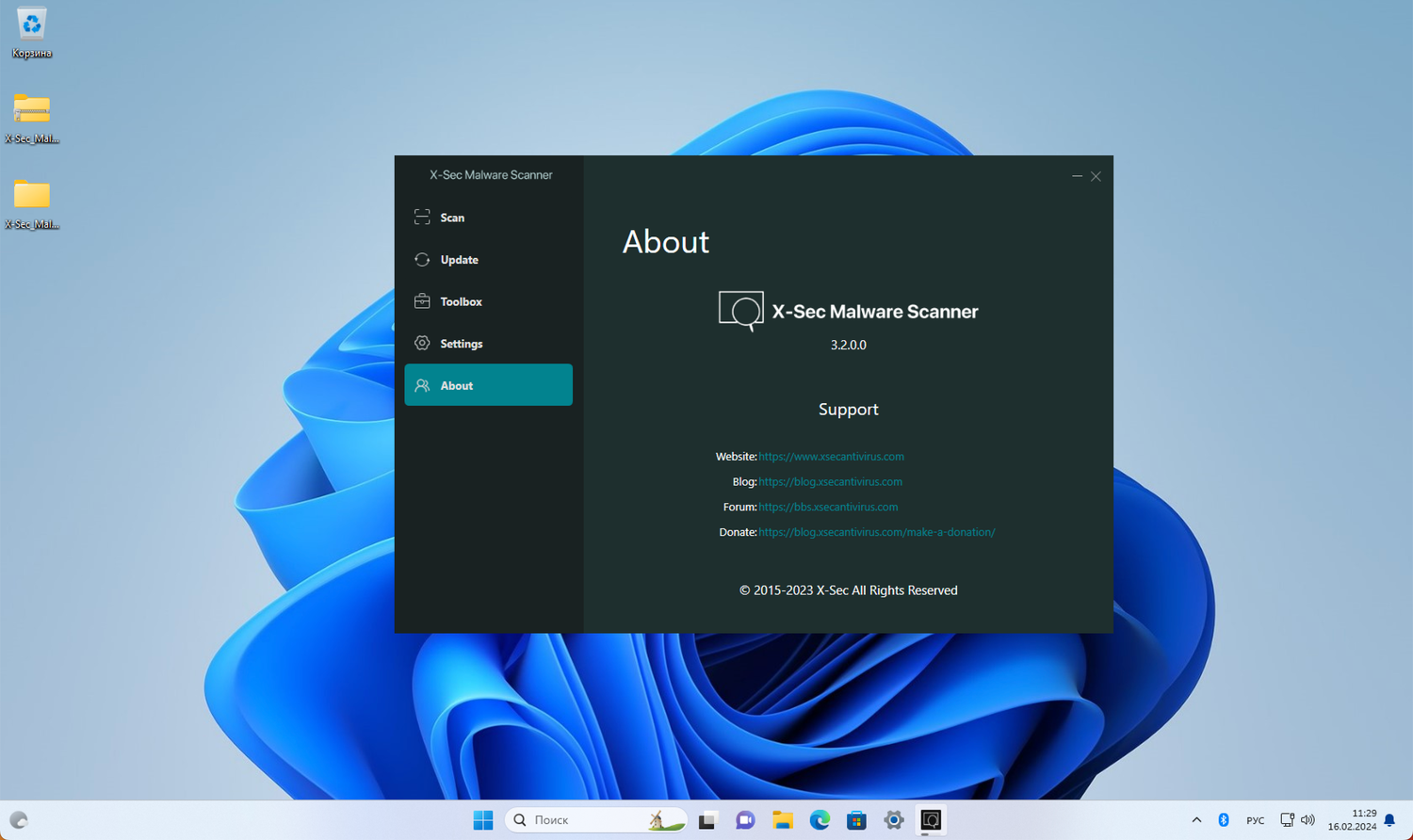This screenshot has height=840, width=1413.
Task: Click the Поиск taskbar search box
Action: pyautogui.click(x=596, y=820)
